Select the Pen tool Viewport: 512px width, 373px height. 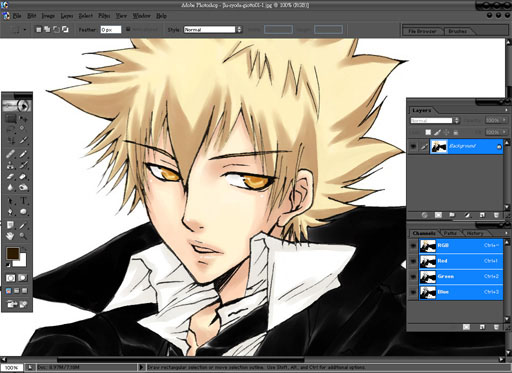[11, 212]
